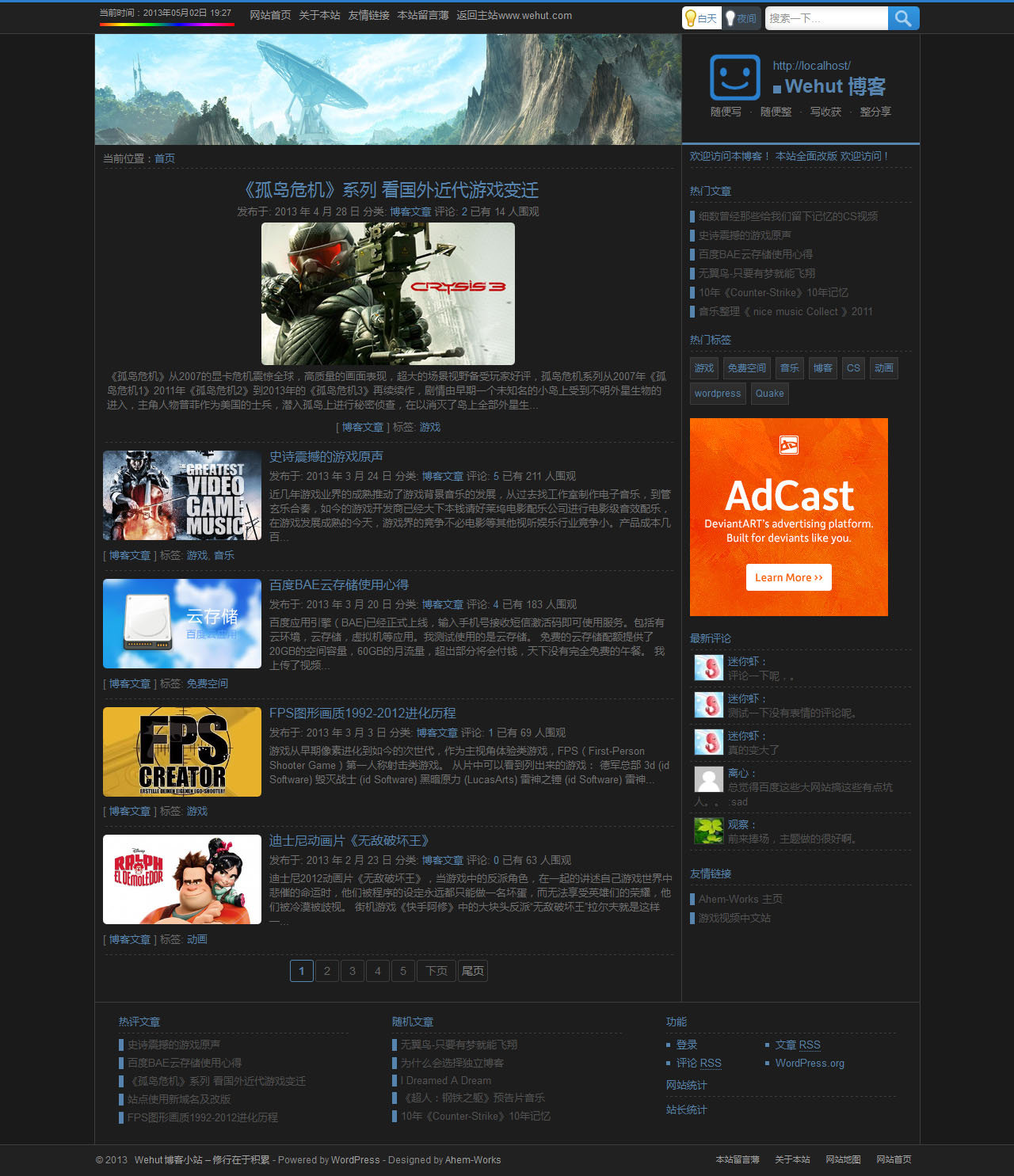The height and width of the screenshot is (1176, 1014).
Task: Go to pagination page 2
Action: click(x=327, y=971)
